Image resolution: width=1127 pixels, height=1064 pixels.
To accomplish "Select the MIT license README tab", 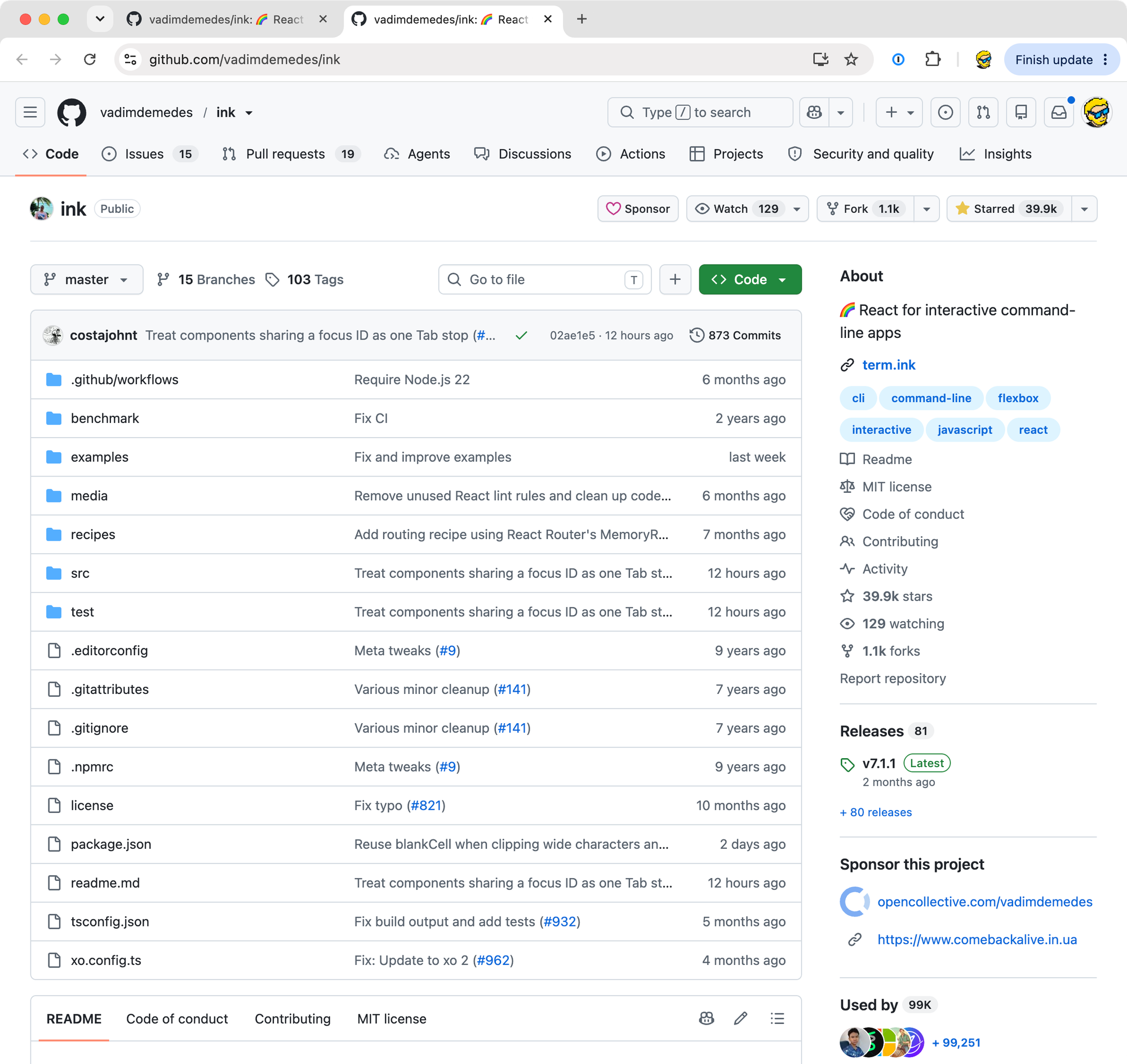I will coord(392,1018).
